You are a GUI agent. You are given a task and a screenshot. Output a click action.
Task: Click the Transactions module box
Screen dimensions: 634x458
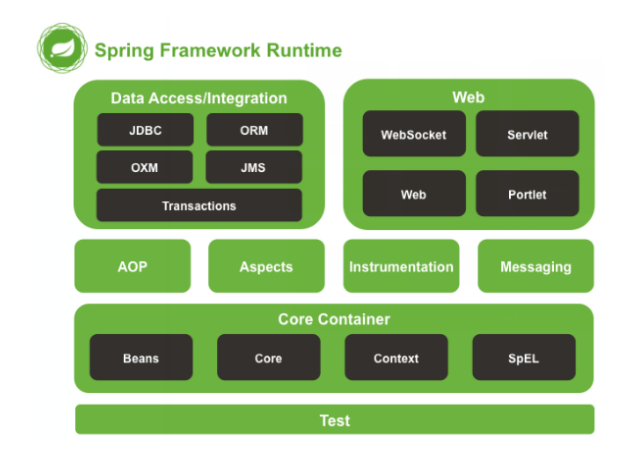199,205
